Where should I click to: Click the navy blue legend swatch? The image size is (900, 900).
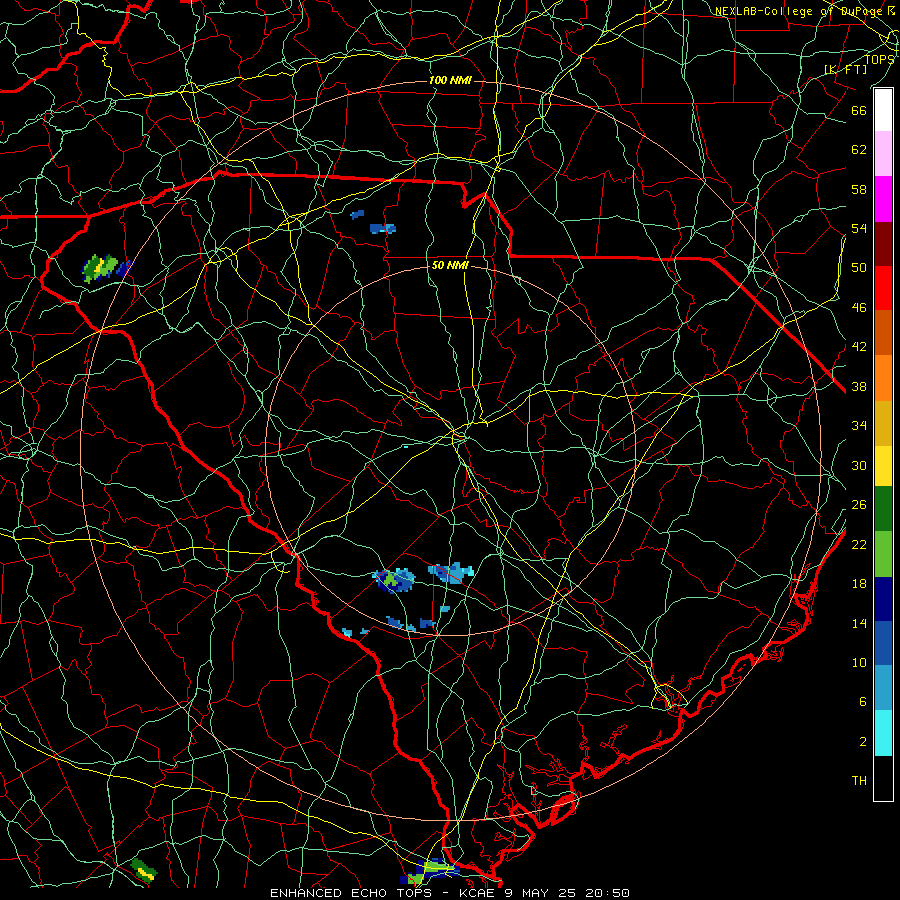click(x=883, y=599)
